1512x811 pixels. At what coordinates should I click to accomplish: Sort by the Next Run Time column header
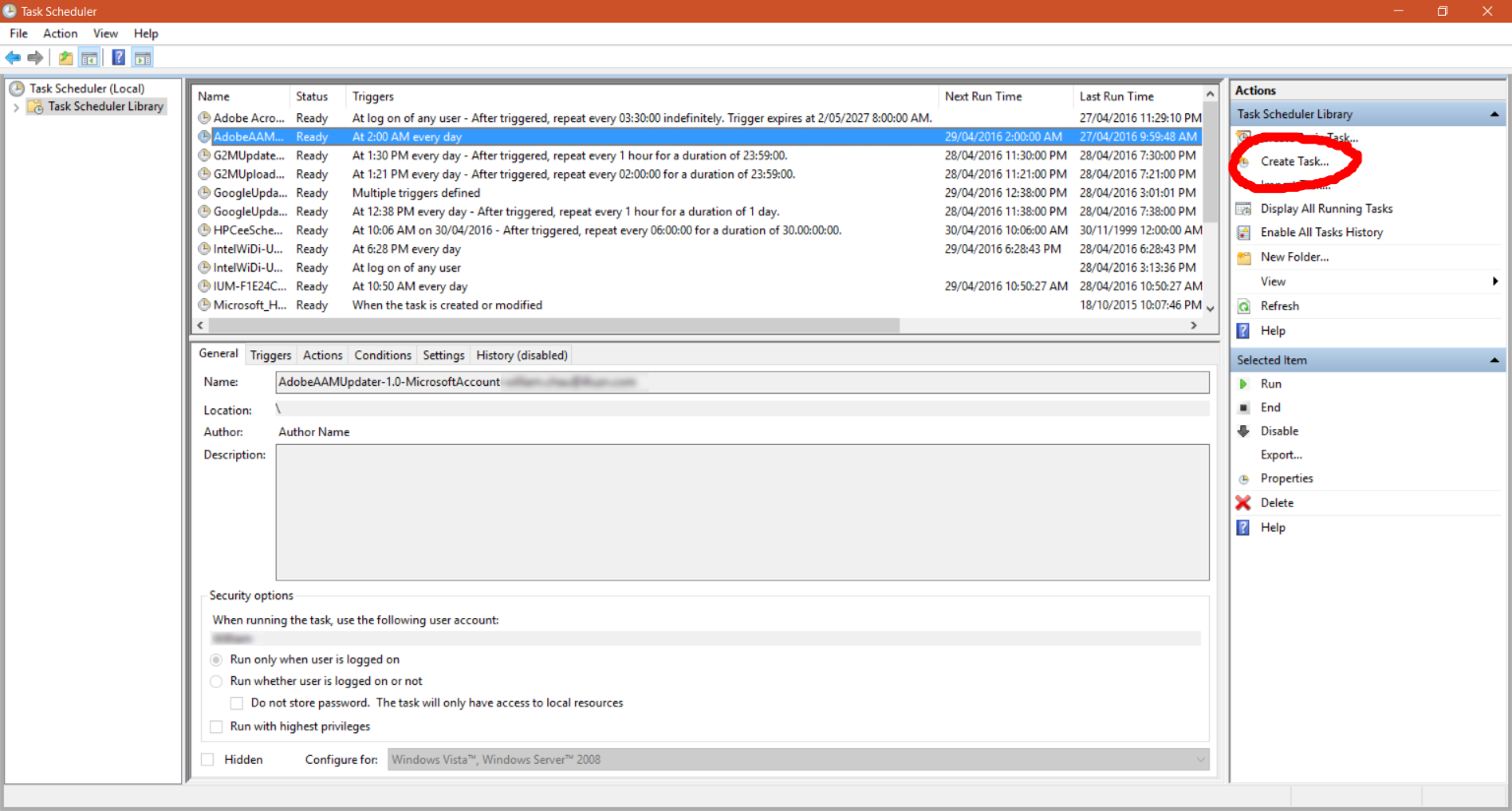tap(1005, 96)
